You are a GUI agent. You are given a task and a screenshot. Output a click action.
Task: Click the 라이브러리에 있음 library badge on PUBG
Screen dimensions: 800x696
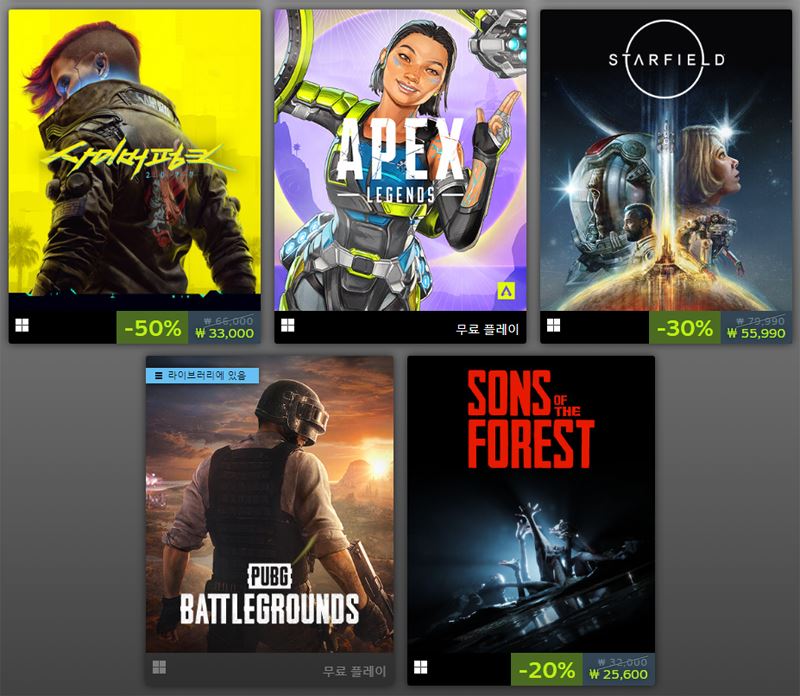203,376
